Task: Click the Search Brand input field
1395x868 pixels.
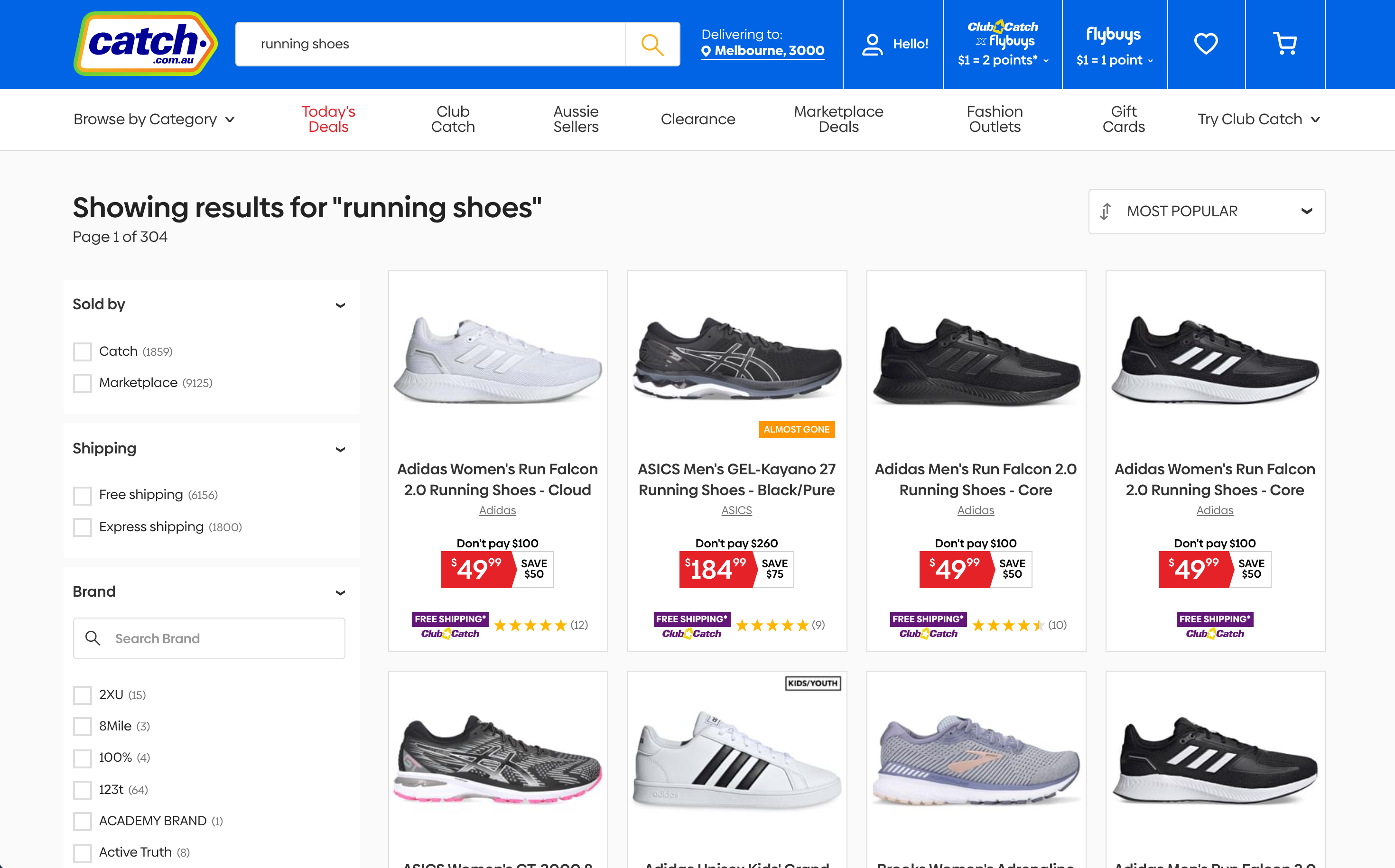Action: 209,638
